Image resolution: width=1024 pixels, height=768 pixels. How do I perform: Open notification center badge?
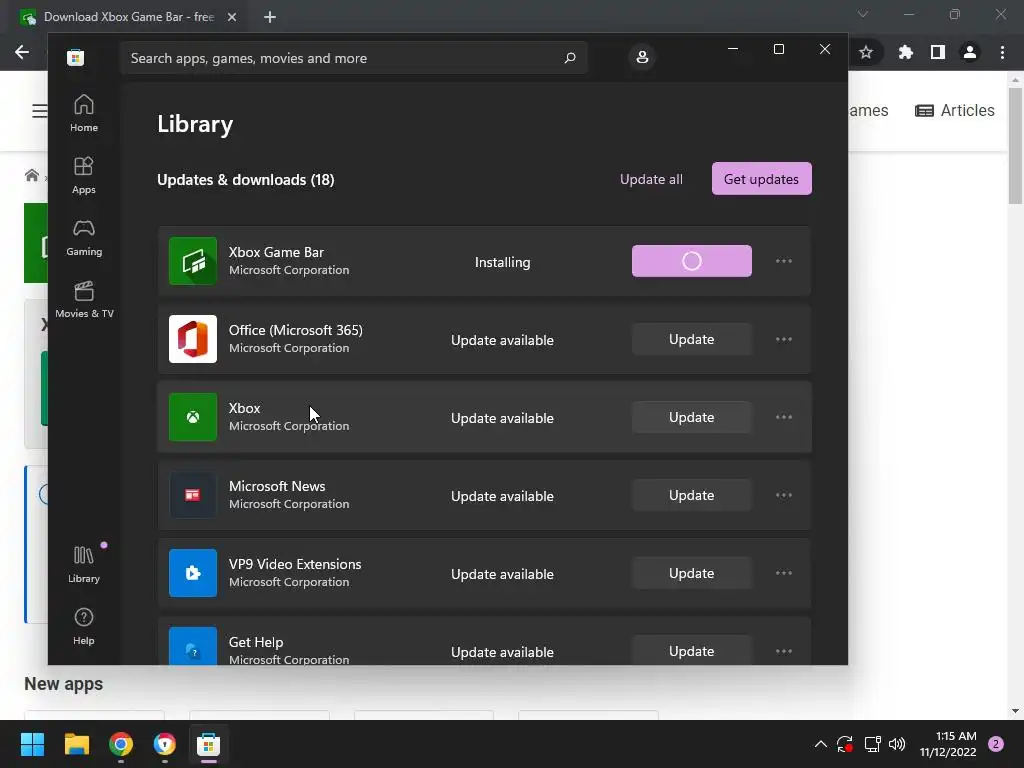point(996,744)
